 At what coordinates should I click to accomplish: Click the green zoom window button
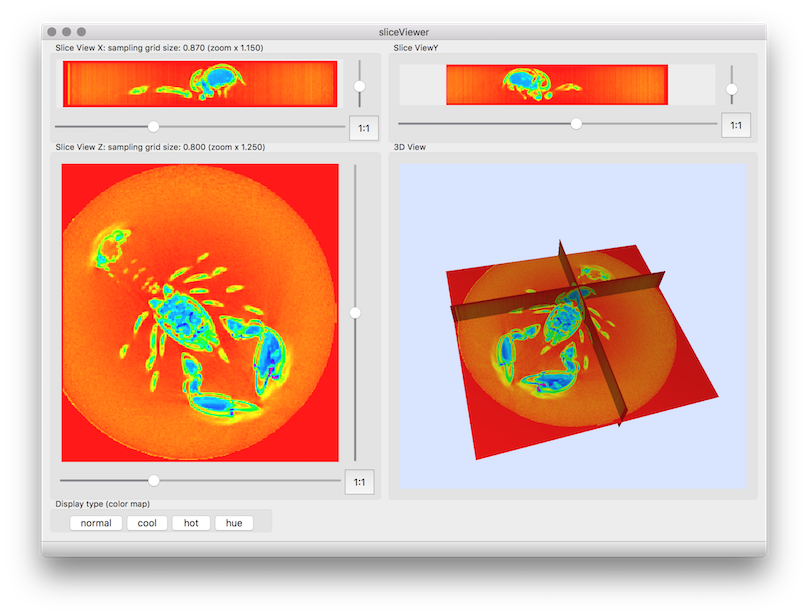tap(82, 32)
